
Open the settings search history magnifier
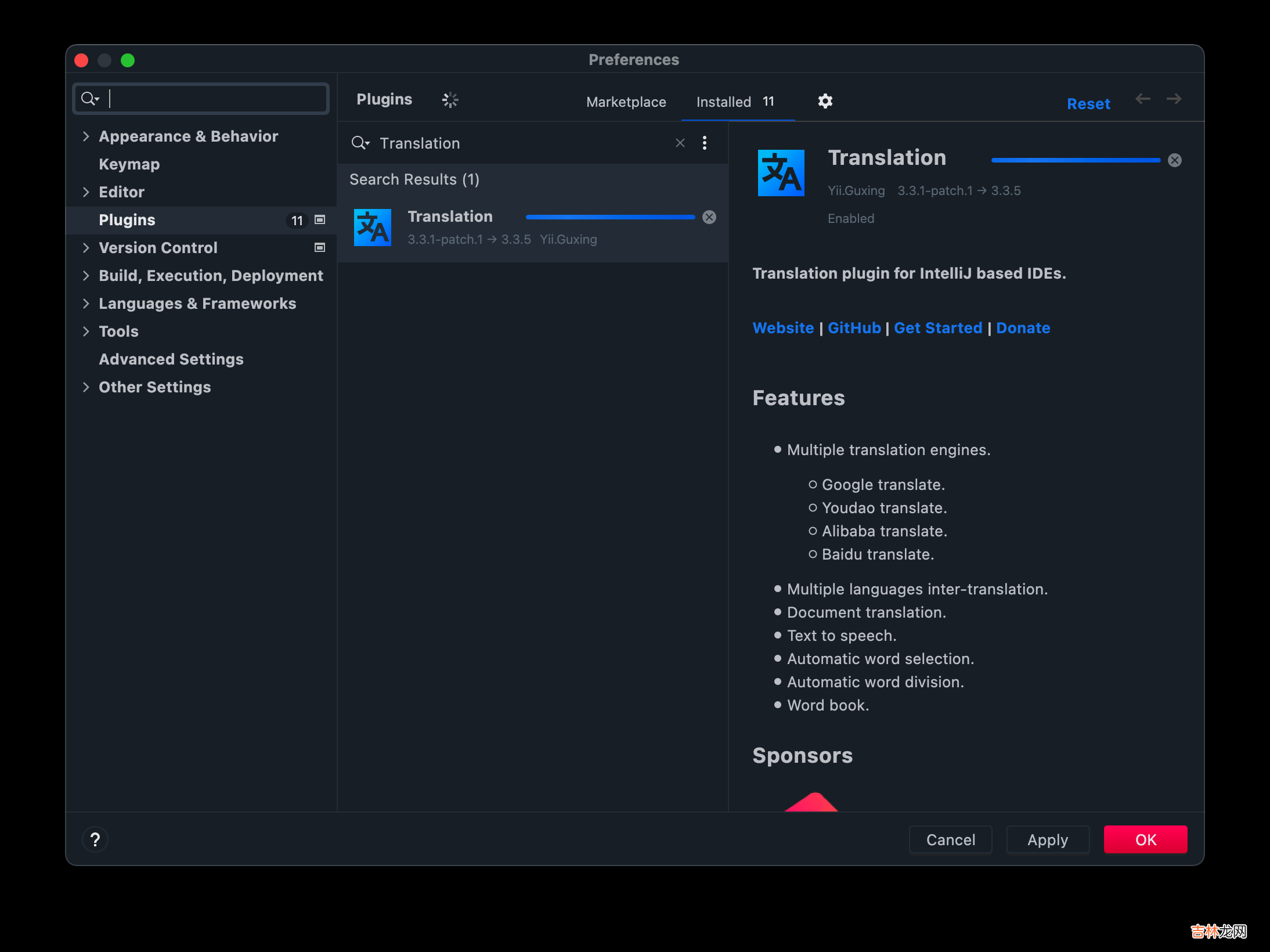point(91,99)
